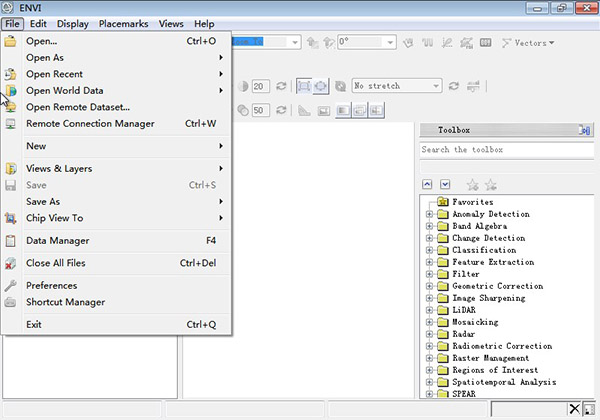Open the No stretch dropdown

coord(436,86)
